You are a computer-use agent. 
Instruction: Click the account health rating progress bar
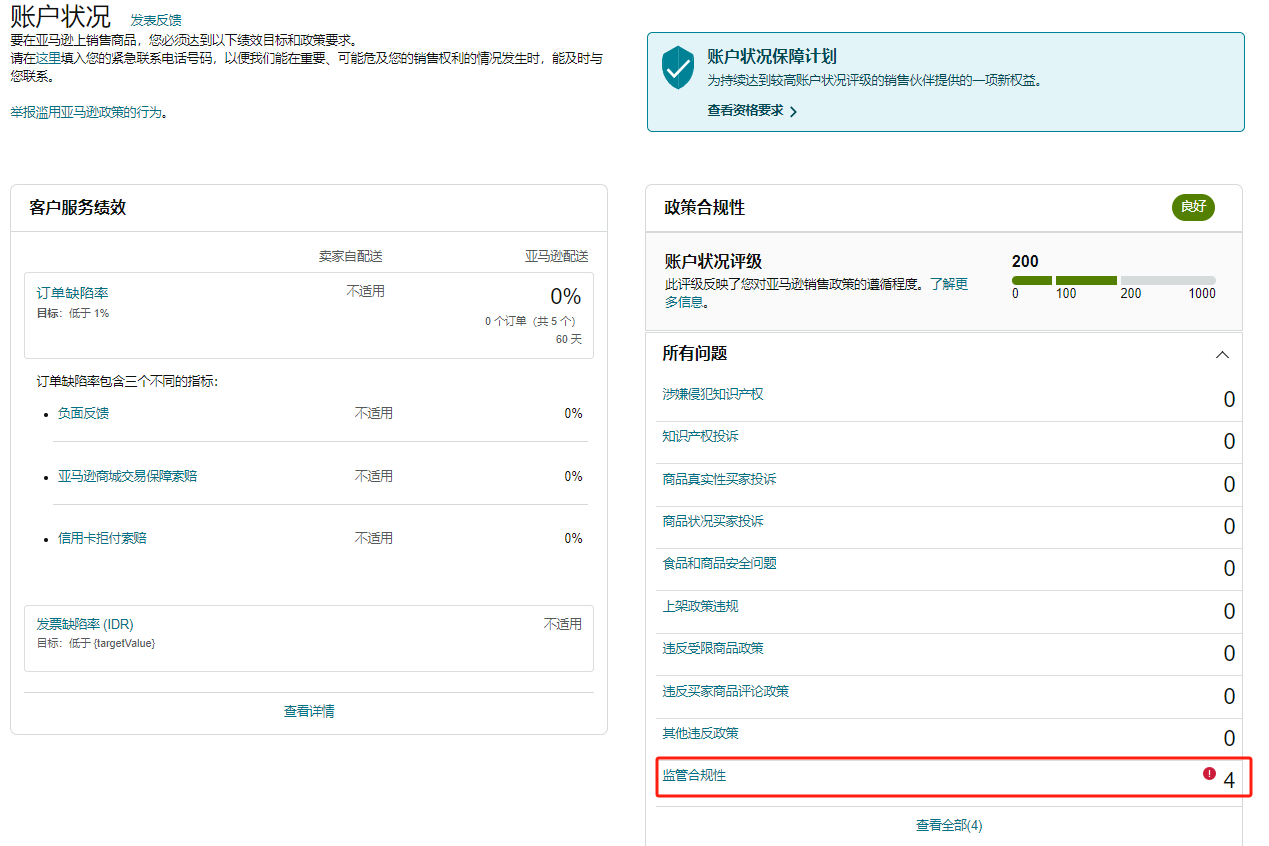click(x=1115, y=279)
